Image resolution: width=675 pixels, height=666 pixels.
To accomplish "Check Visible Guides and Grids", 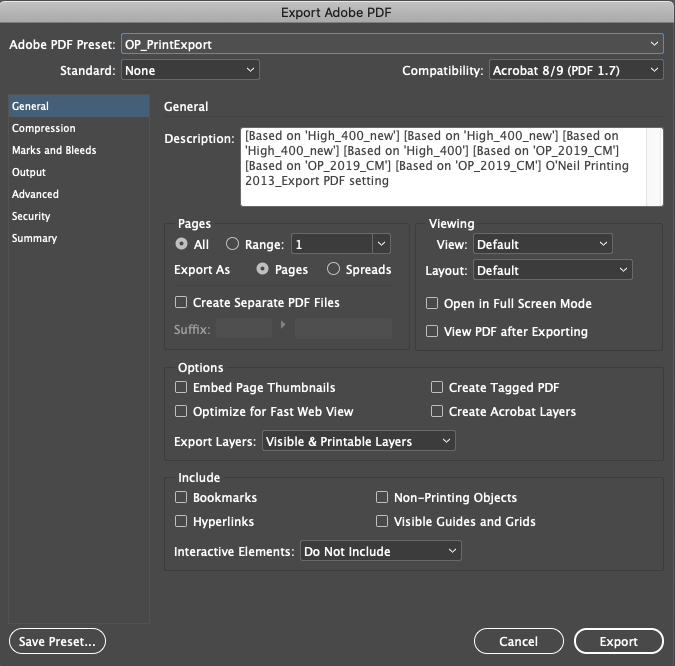I will point(382,521).
